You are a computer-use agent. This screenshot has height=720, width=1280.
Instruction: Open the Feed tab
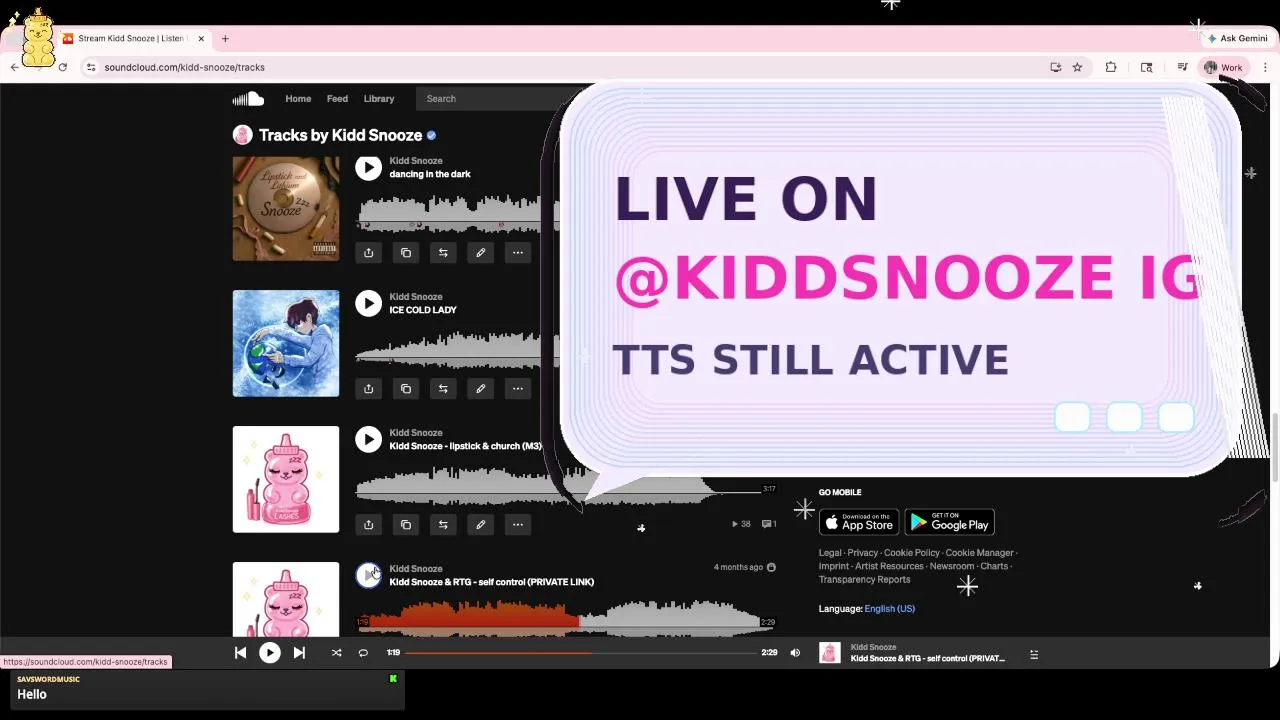[337, 99]
